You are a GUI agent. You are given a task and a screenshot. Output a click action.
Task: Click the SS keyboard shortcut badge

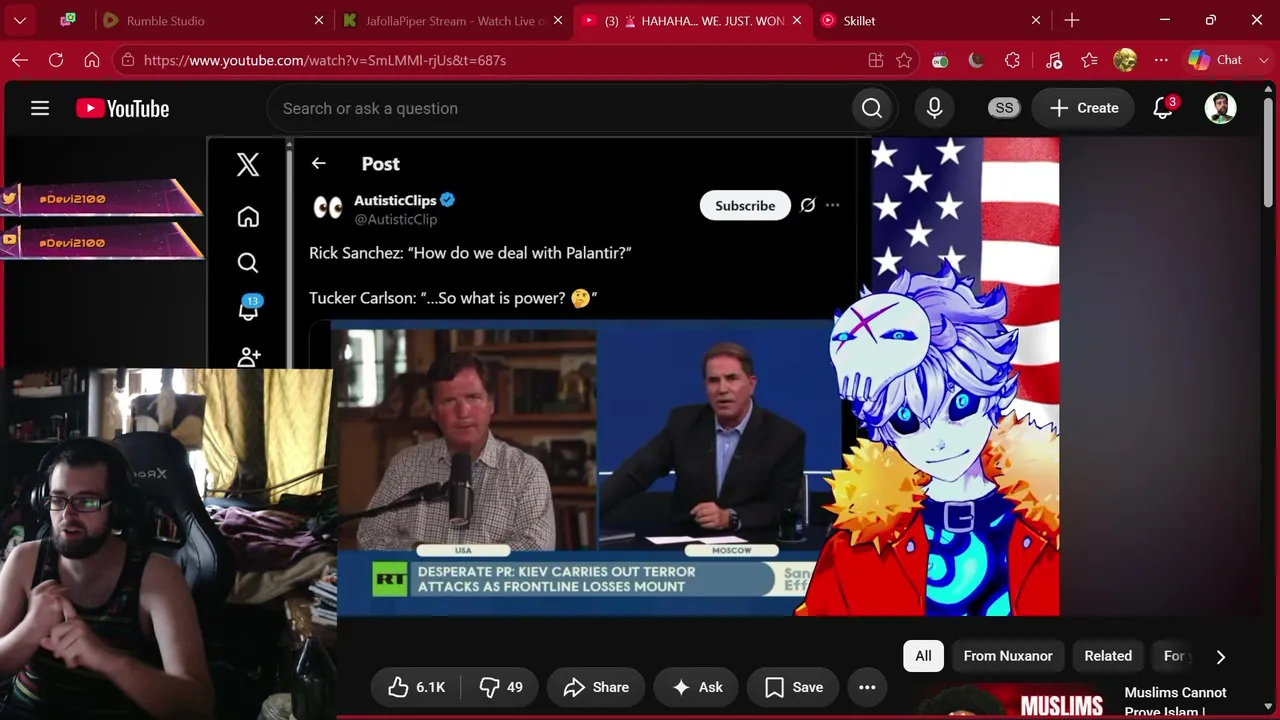pyautogui.click(x=1004, y=108)
